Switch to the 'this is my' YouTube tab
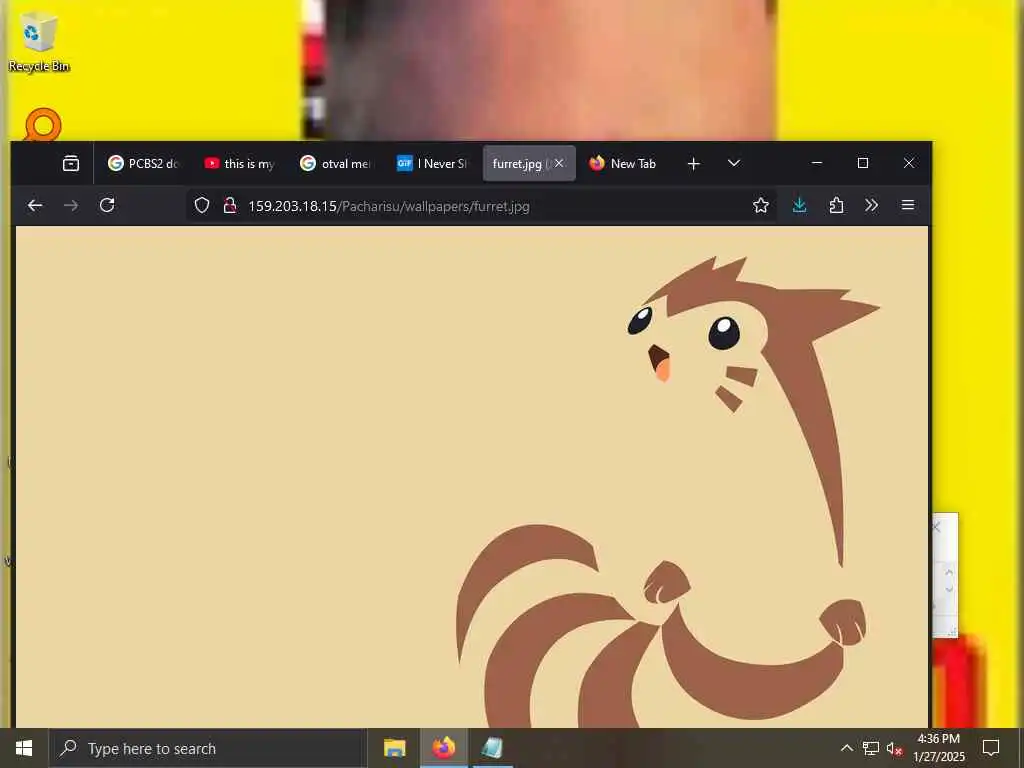 pos(238,163)
